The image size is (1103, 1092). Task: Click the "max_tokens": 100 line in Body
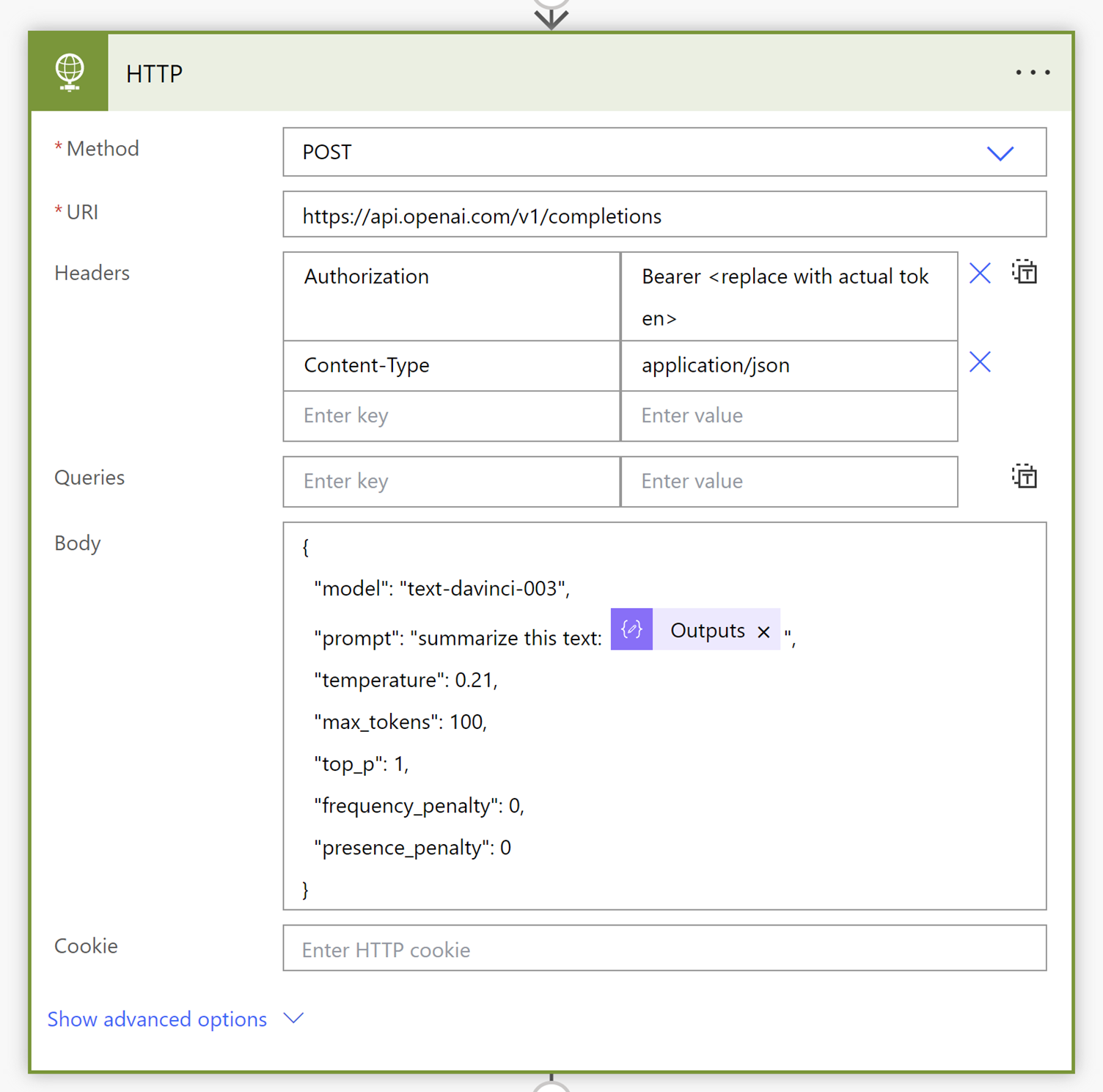point(400,722)
